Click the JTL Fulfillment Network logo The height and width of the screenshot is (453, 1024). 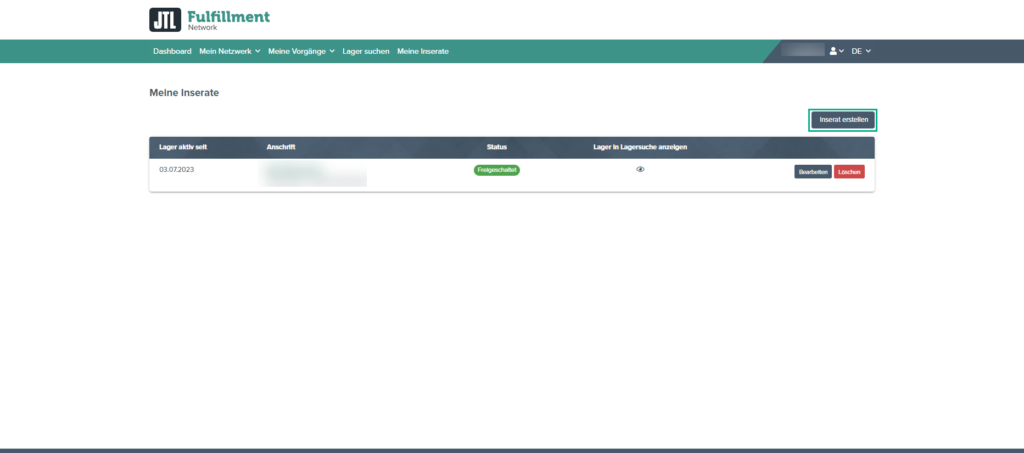209,20
